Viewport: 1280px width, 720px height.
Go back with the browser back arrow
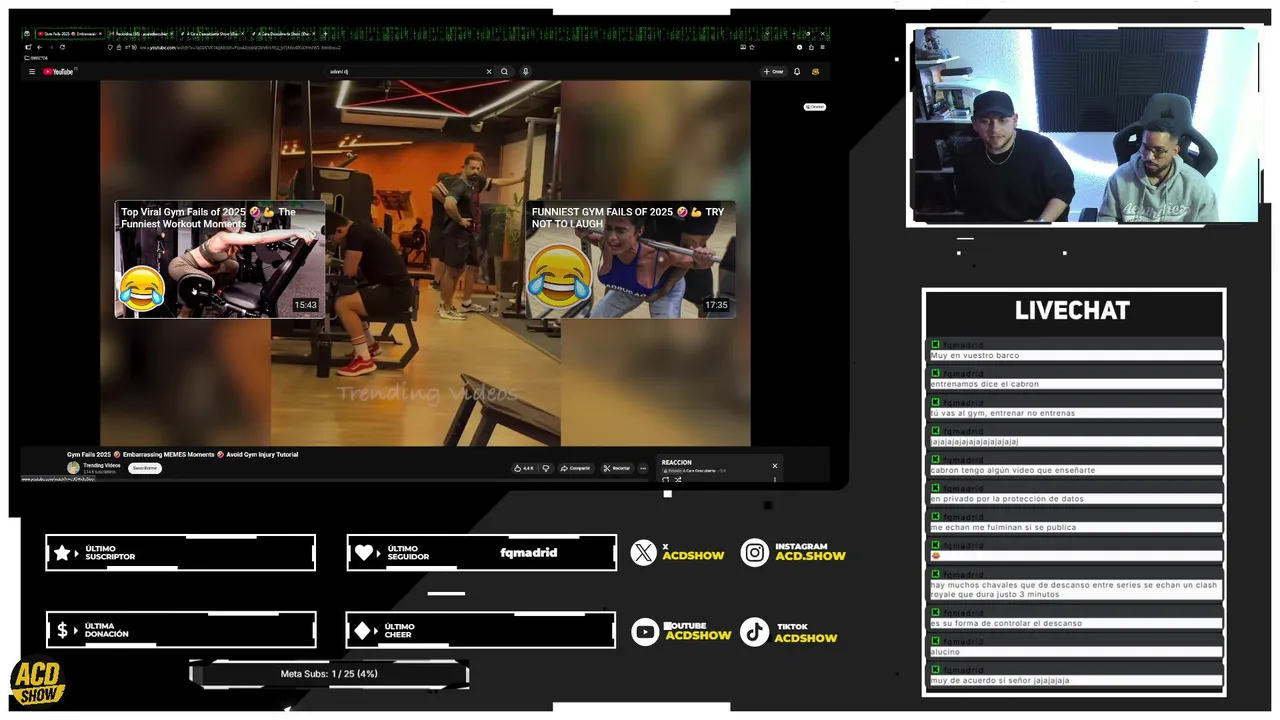pyautogui.click(x=39, y=47)
